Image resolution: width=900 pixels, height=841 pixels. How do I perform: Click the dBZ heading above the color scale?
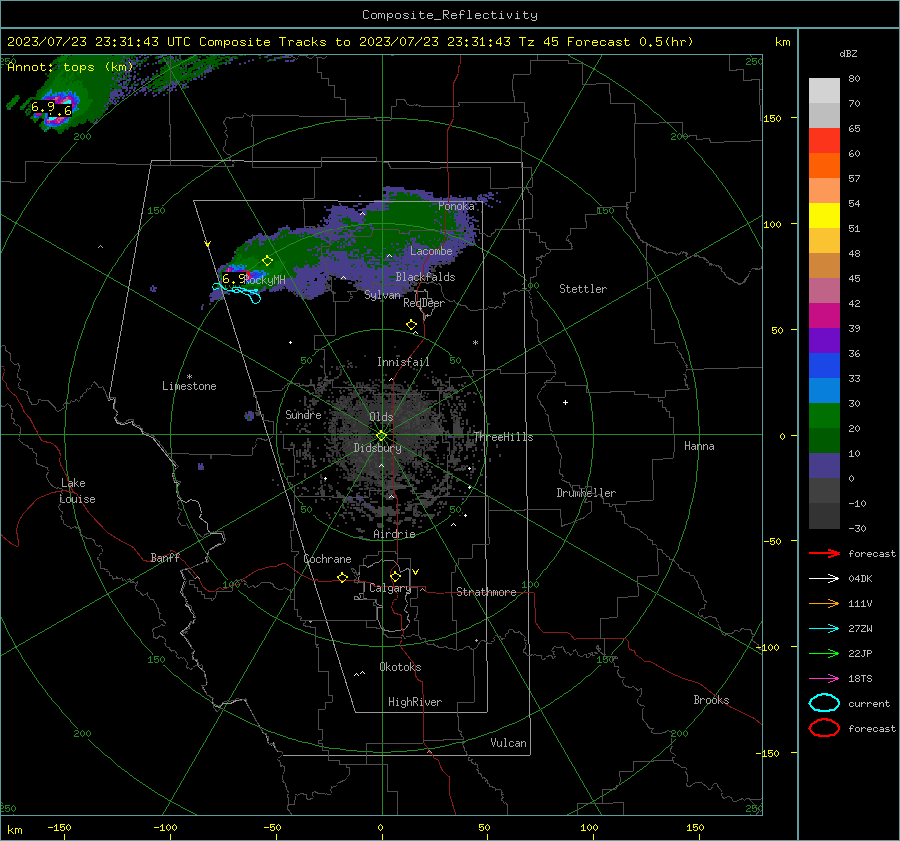click(848, 53)
